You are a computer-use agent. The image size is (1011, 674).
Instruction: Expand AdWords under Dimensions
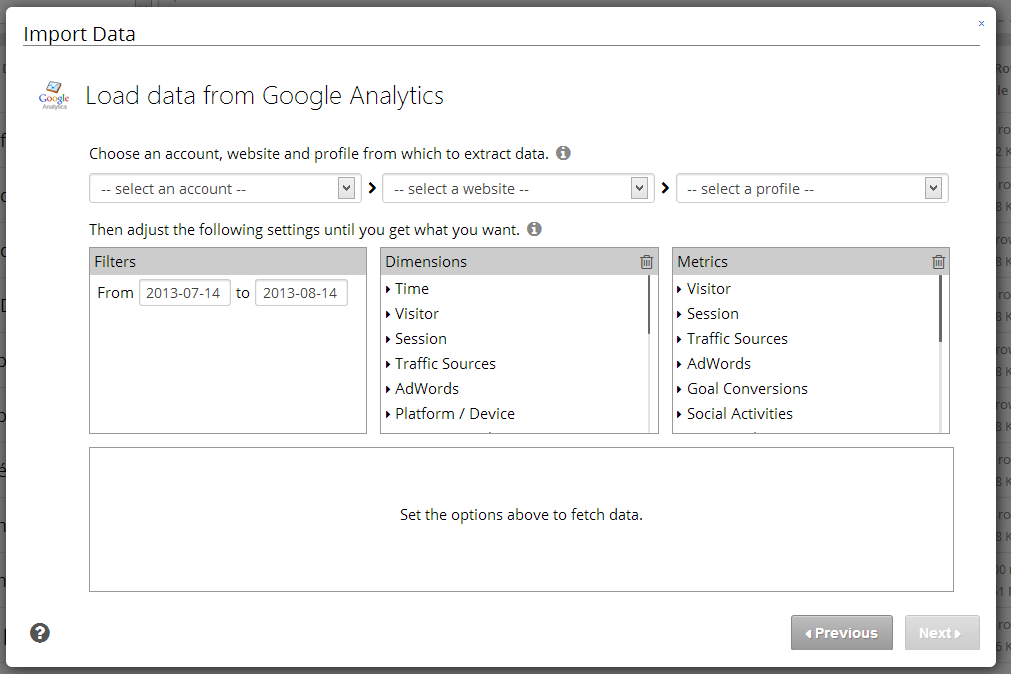pyautogui.click(x=422, y=389)
